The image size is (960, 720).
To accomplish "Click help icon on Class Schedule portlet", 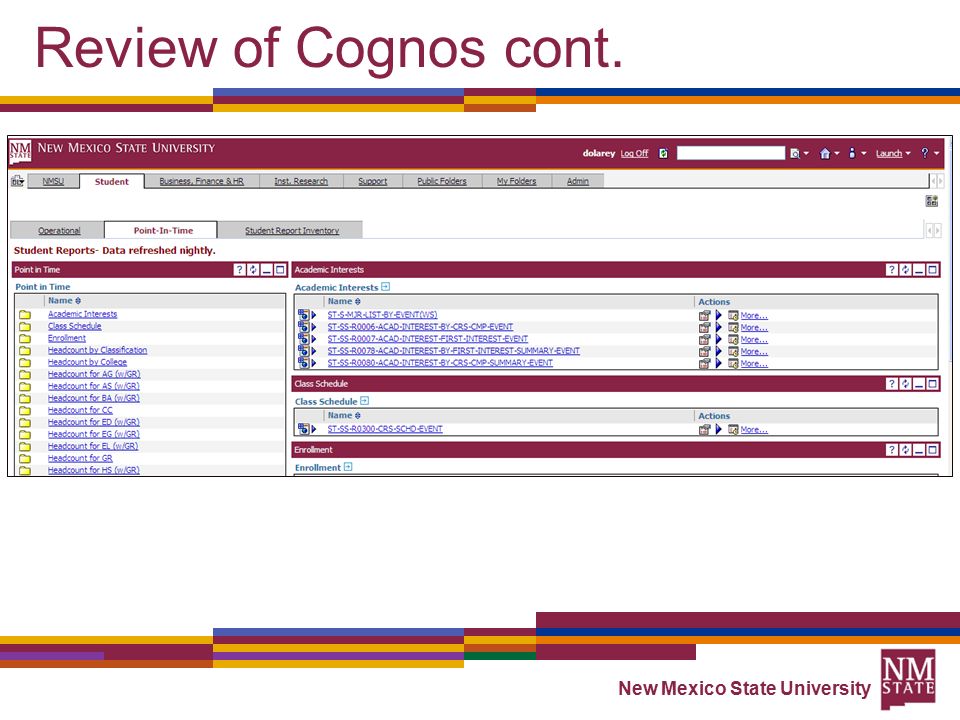I will click(x=891, y=384).
